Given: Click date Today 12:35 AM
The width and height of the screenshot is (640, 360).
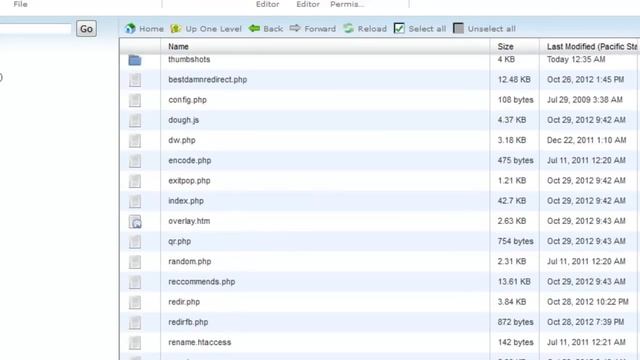Looking at the screenshot, I should [576, 59].
